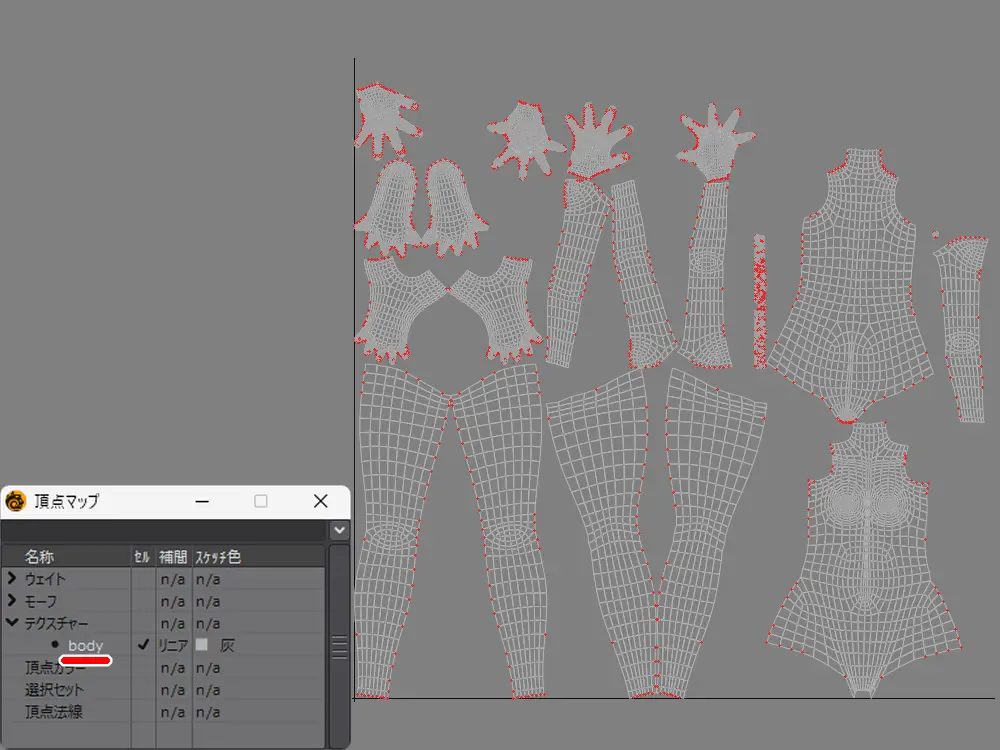1000x750 pixels.
Task: Select the 頂点法線 row
Action: tap(55, 712)
